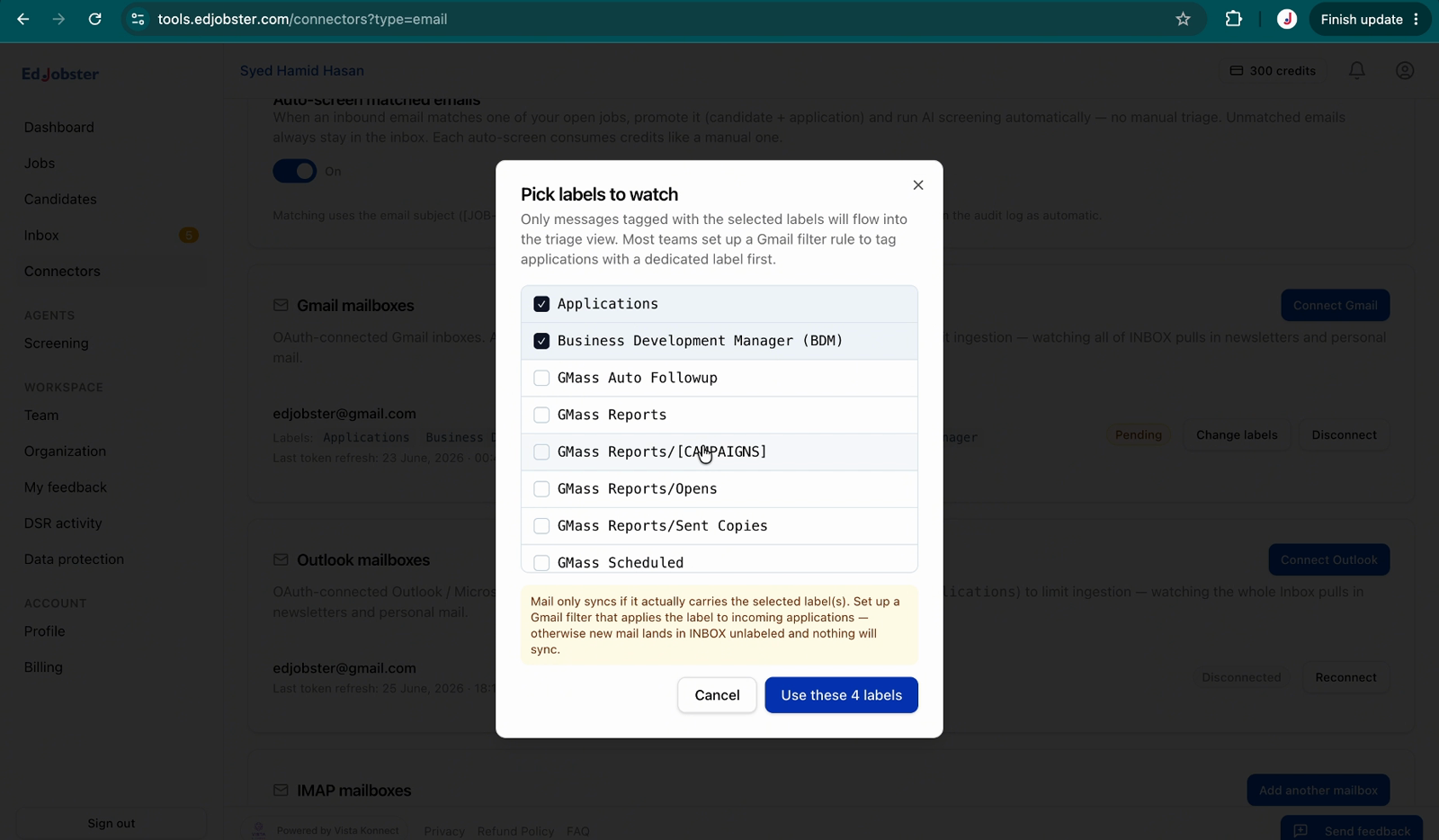Uncheck Business Development Manager (BDM) checkbox
Screen dimensions: 1439x840
541,341
